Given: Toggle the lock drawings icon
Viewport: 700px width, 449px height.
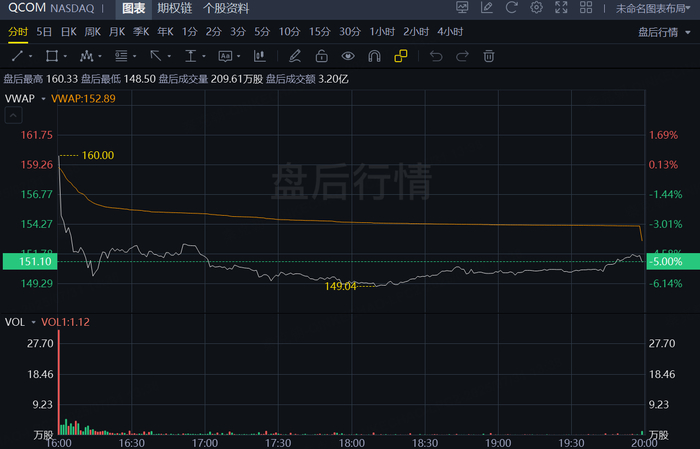Looking at the screenshot, I should tap(321, 56).
